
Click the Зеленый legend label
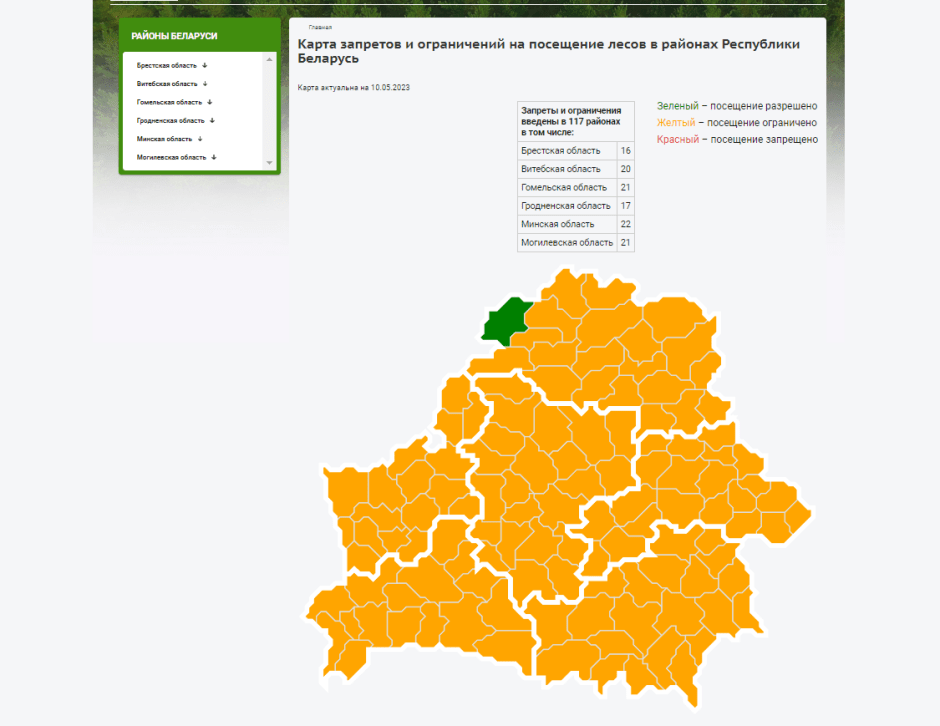(x=677, y=106)
